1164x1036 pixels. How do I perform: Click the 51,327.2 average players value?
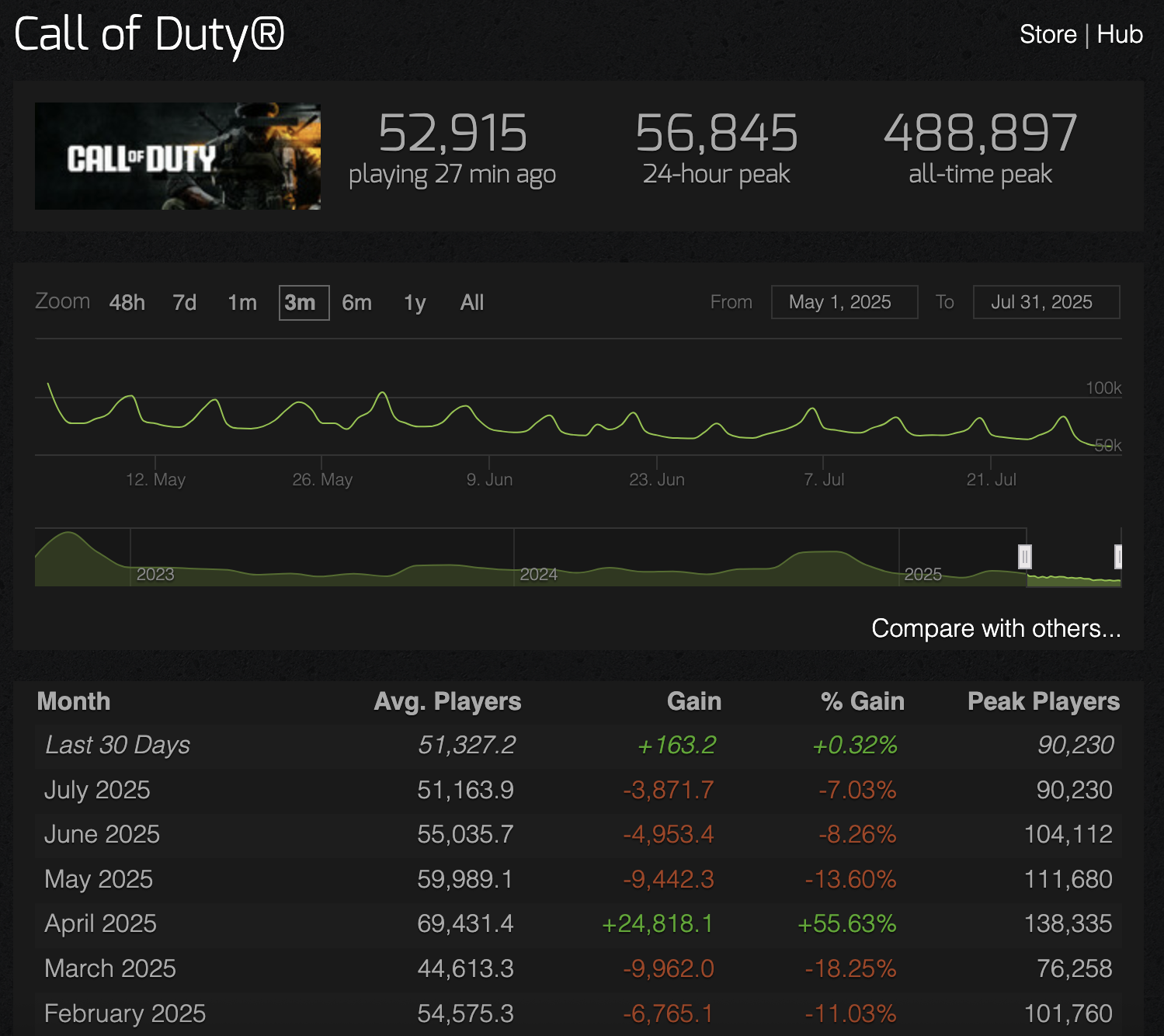coord(467,746)
